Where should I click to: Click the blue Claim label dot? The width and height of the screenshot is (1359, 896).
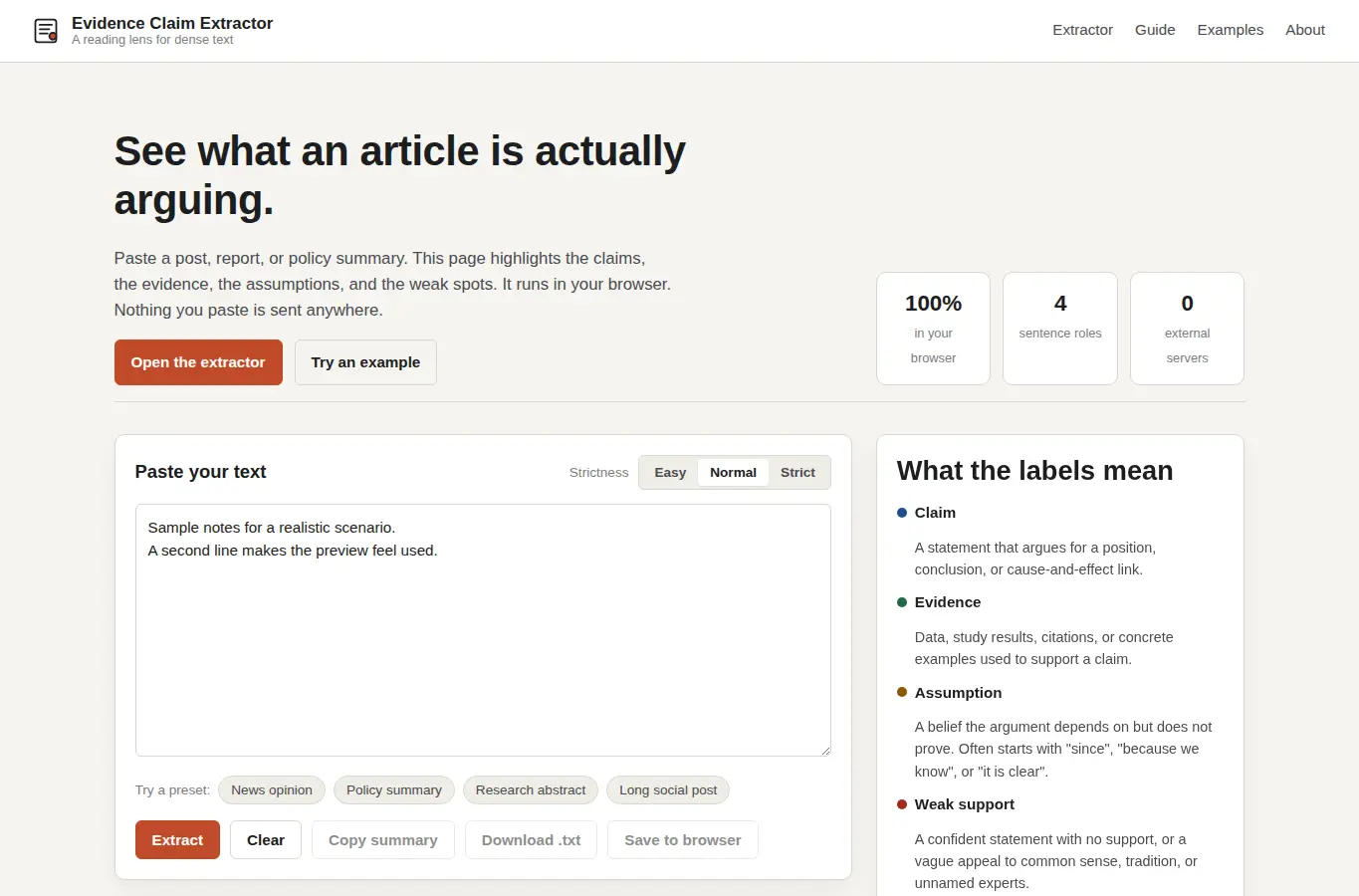click(x=902, y=513)
